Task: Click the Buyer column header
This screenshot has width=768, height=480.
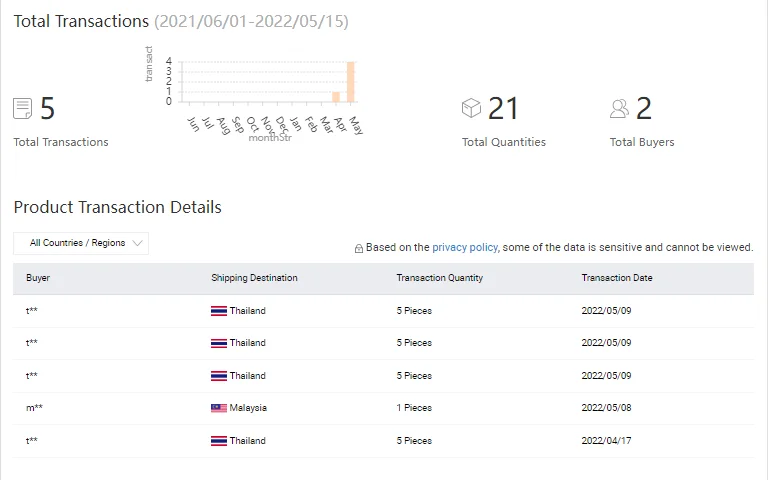Action: click(38, 278)
